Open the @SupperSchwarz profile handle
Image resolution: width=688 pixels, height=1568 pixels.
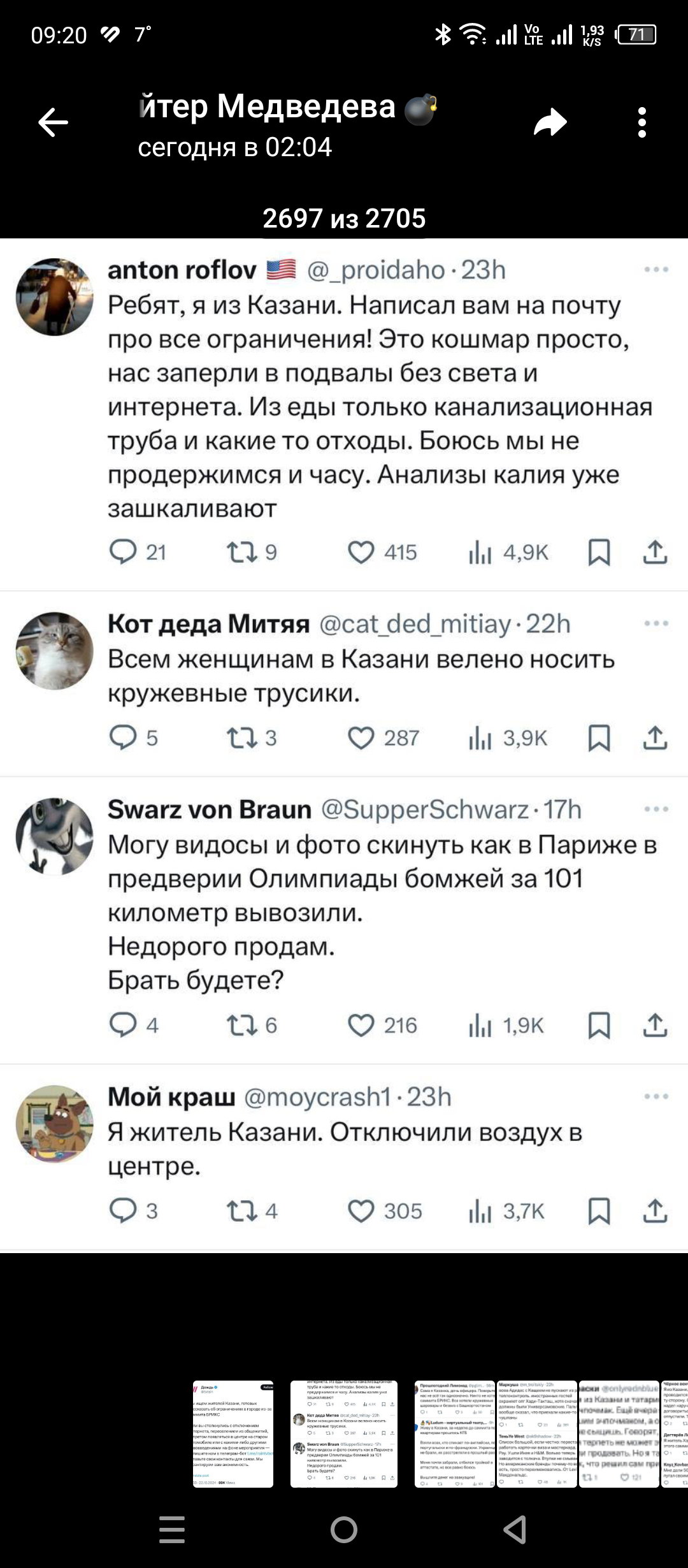coord(425,809)
